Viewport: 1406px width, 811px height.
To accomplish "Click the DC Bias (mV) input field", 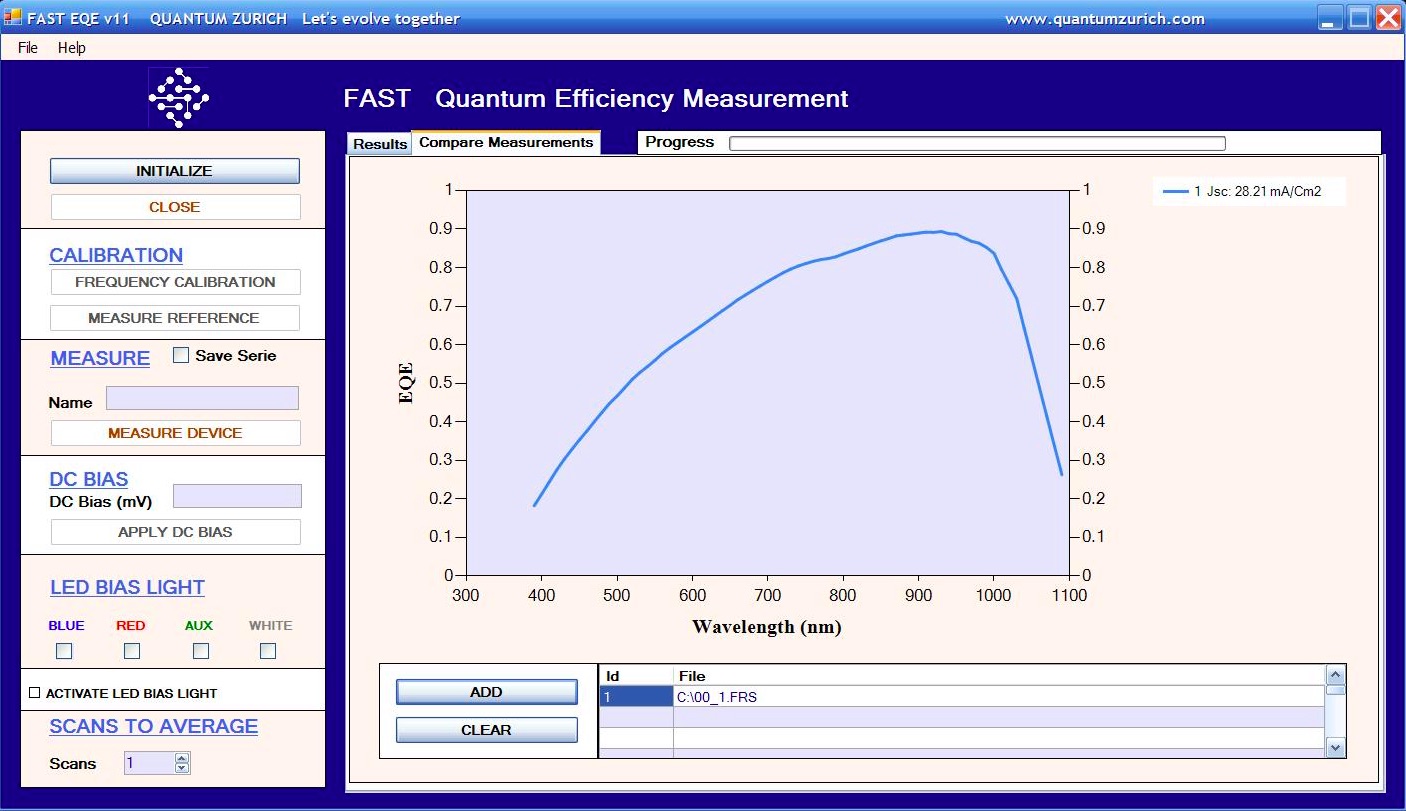I will click(x=237, y=496).
